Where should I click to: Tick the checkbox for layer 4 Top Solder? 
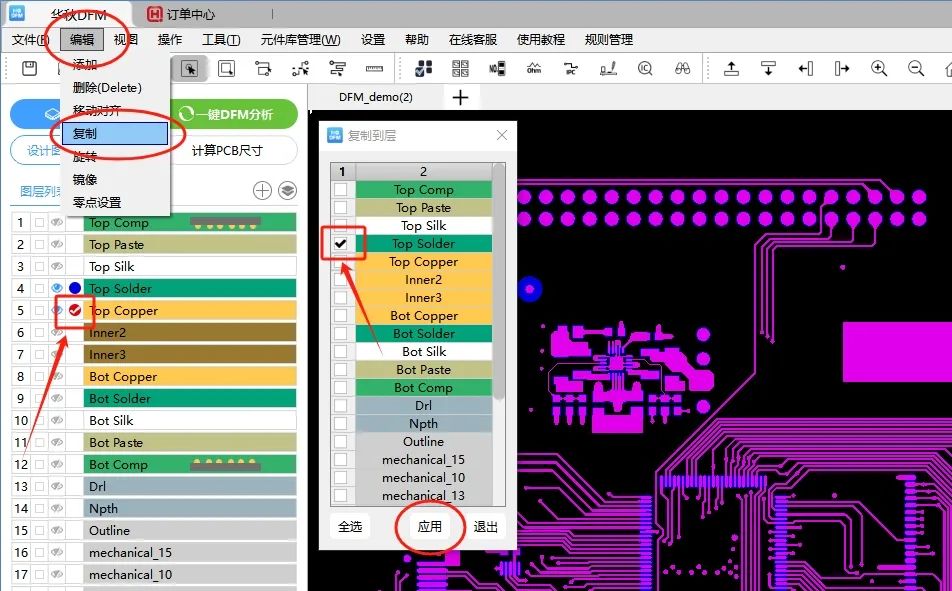tap(39, 289)
